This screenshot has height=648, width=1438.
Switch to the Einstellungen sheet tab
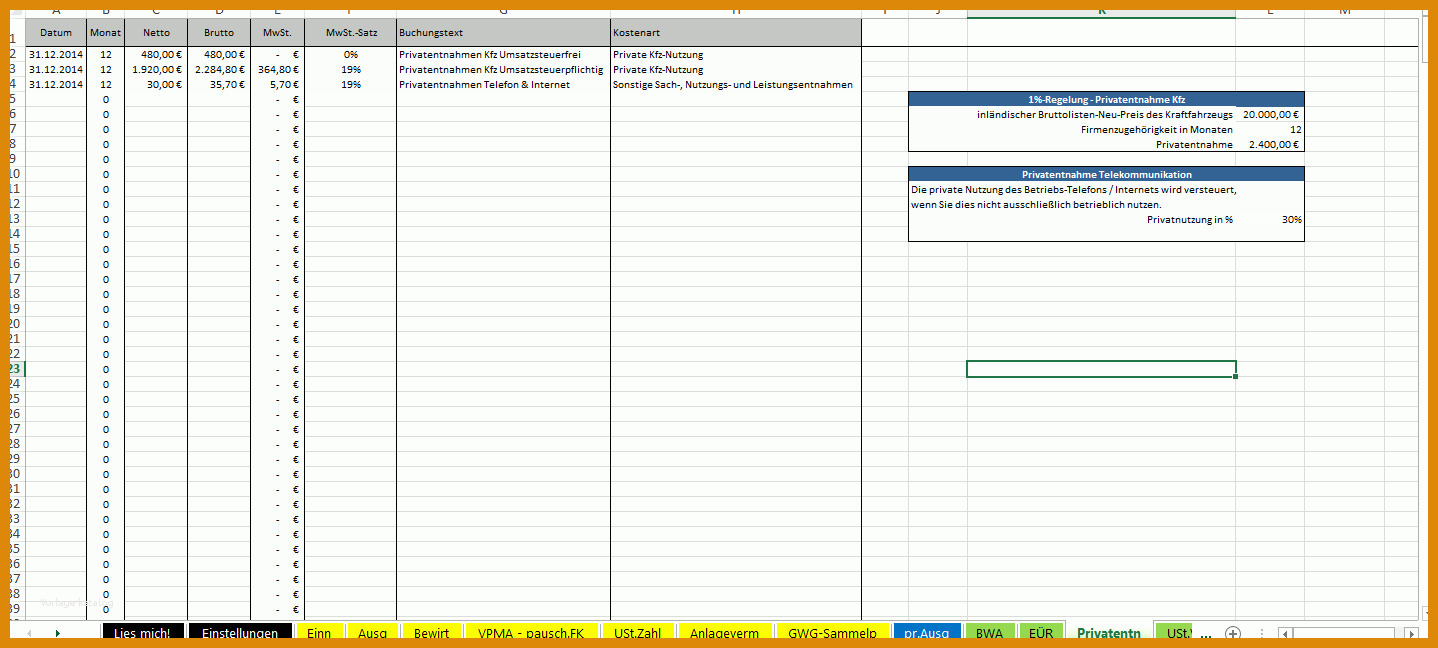(240, 633)
